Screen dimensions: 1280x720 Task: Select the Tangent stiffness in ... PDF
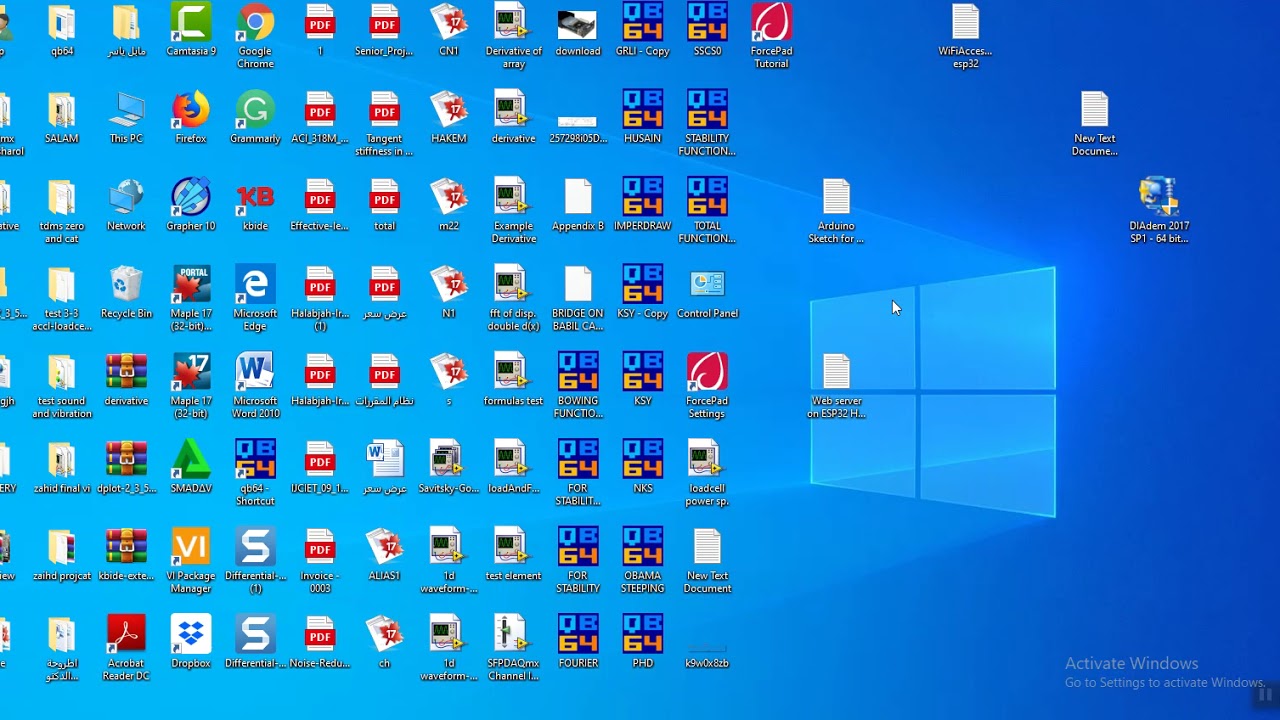click(384, 125)
